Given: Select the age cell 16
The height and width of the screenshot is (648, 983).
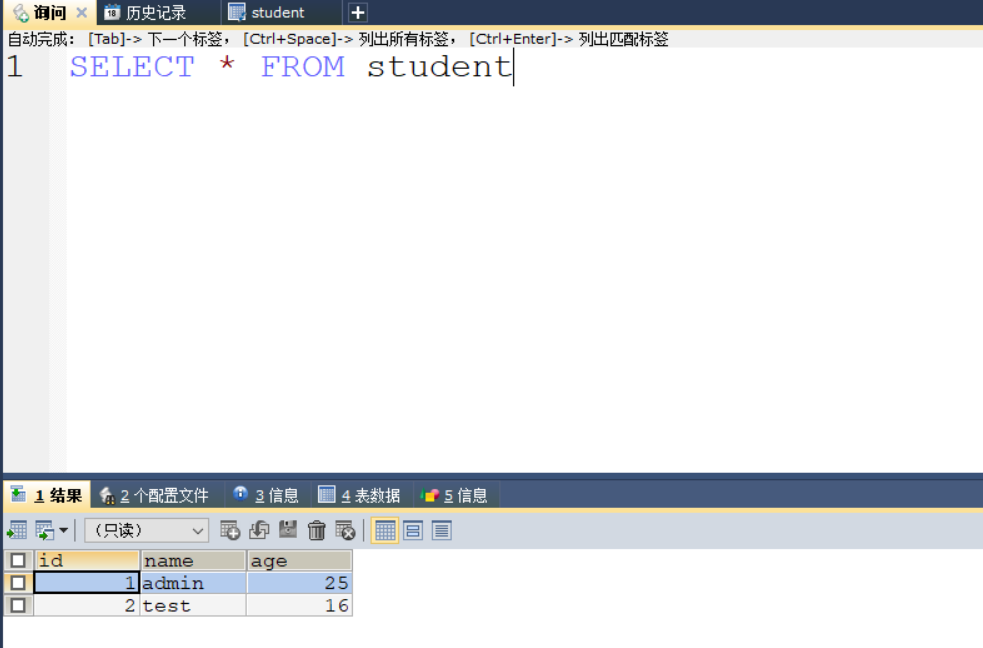Looking at the screenshot, I should pos(300,605).
